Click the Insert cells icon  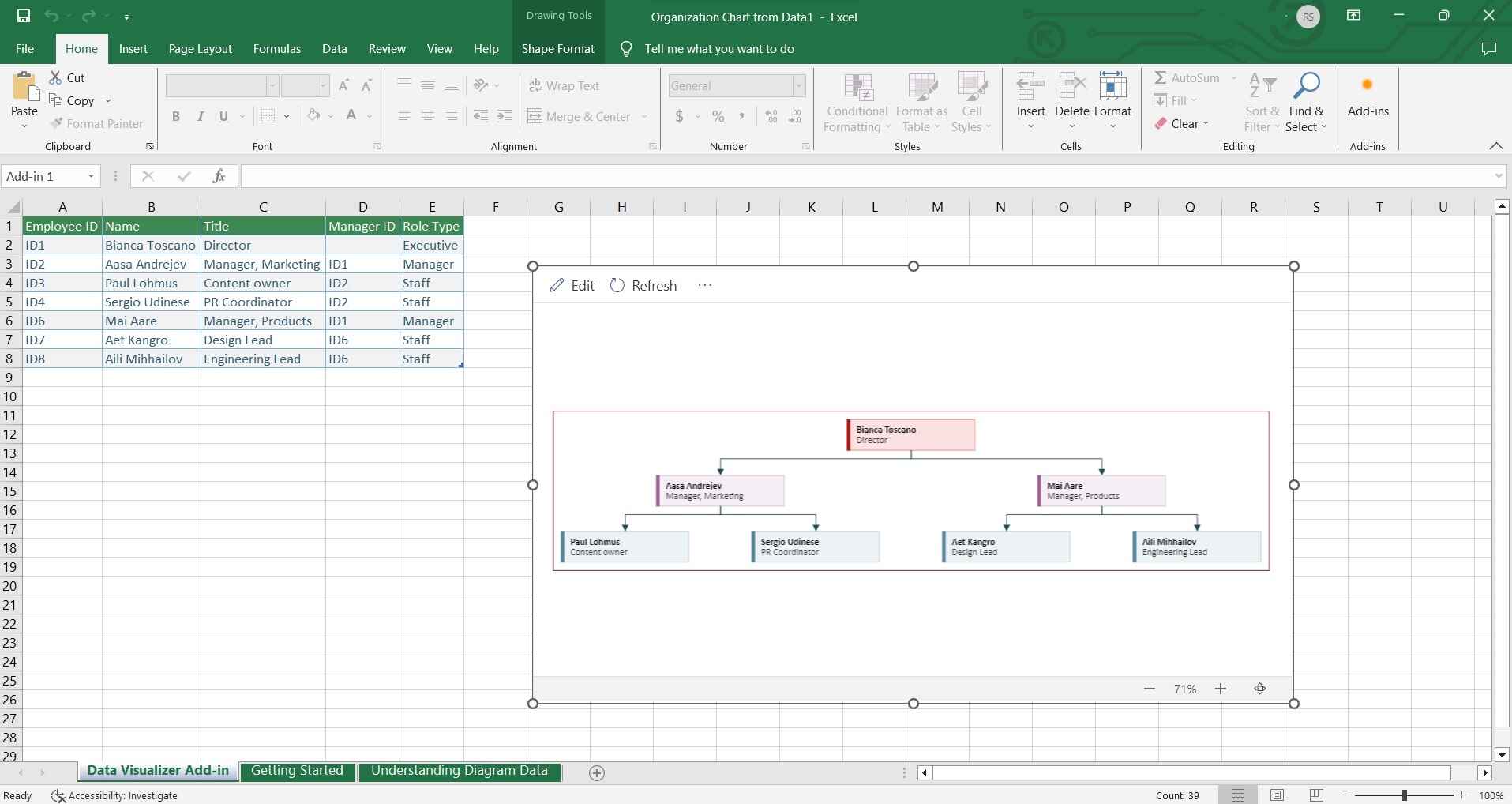1030,87
